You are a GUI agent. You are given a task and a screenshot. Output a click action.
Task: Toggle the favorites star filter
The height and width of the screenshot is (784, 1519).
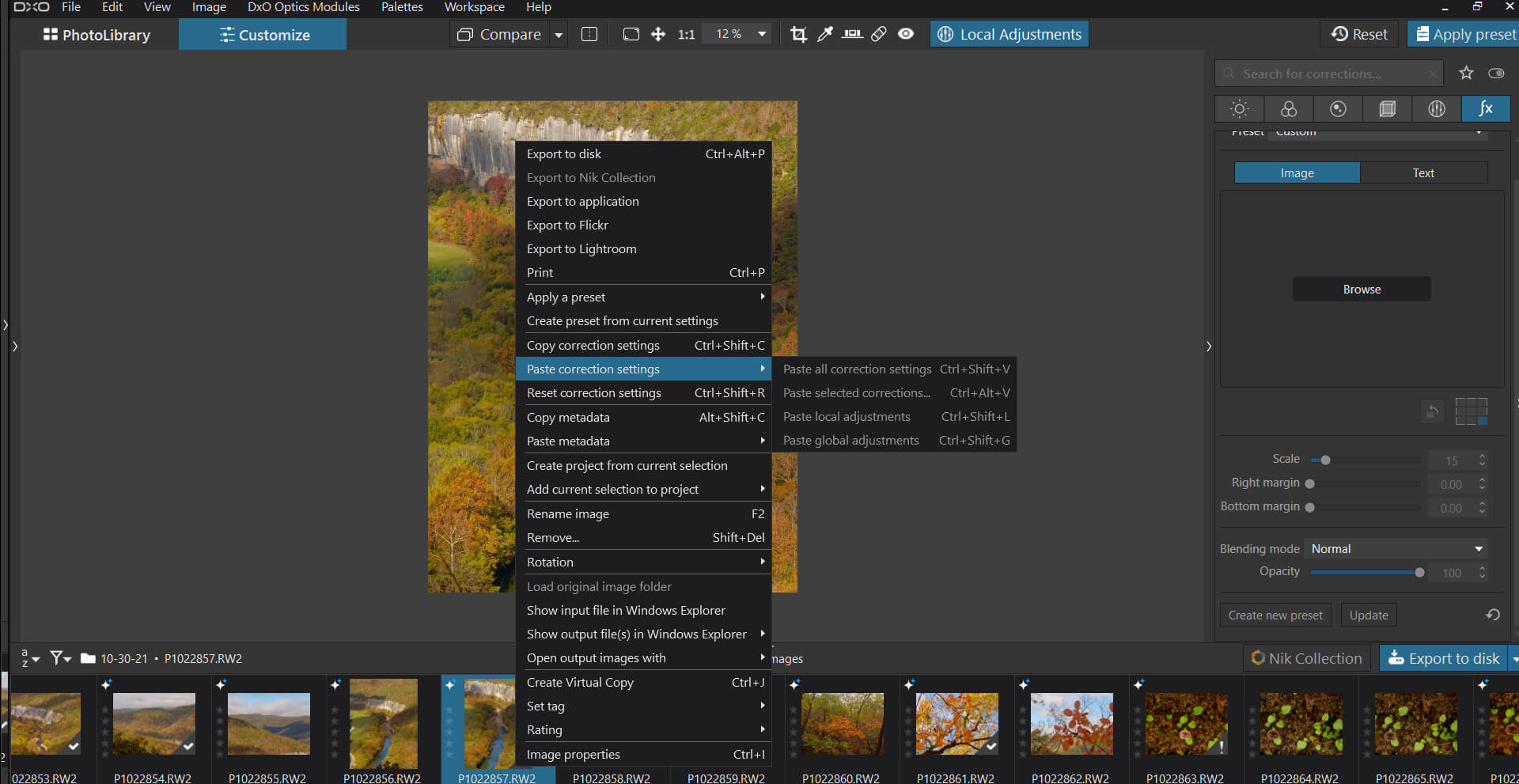pos(1466,74)
